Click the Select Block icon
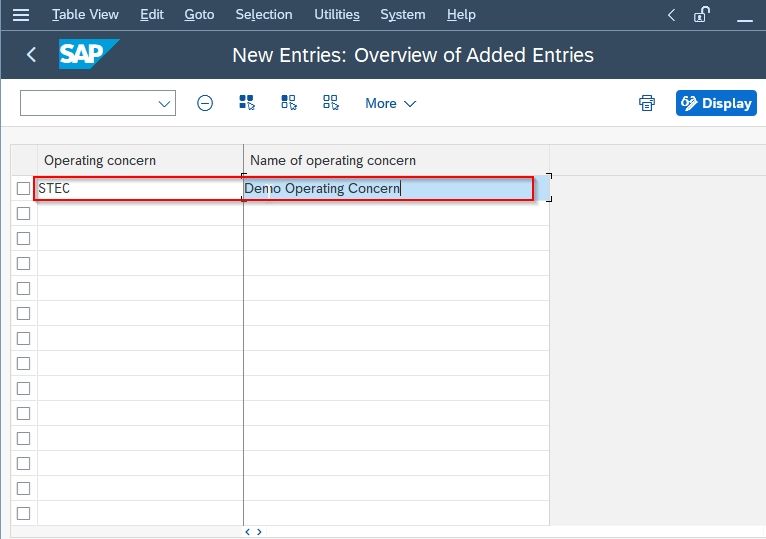Image resolution: width=766 pixels, height=539 pixels. coord(289,103)
